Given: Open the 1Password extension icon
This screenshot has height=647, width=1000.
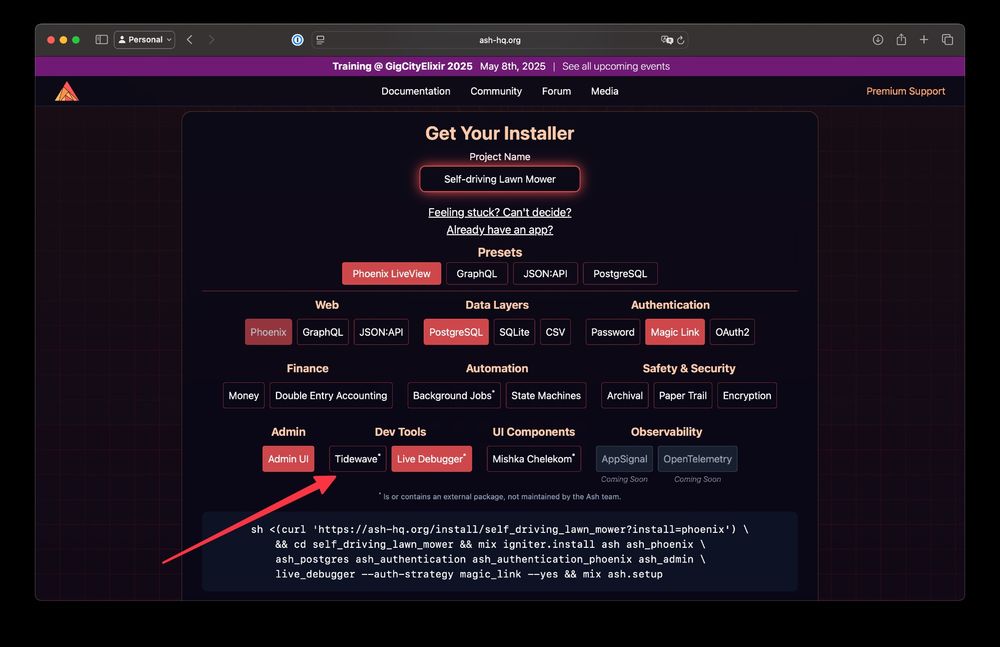Looking at the screenshot, I should 297,40.
